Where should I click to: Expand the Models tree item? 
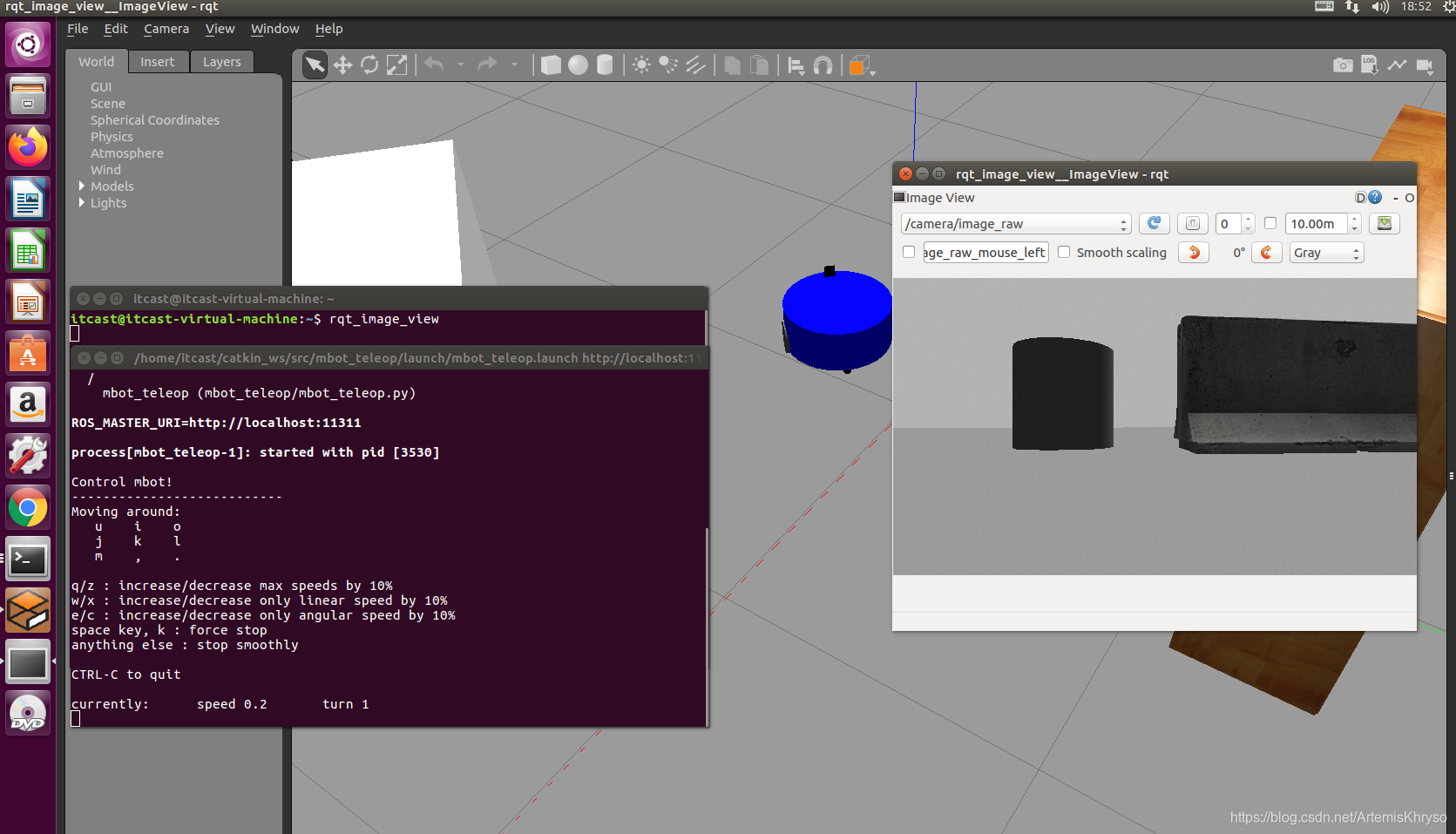pyautogui.click(x=82, y=186)
